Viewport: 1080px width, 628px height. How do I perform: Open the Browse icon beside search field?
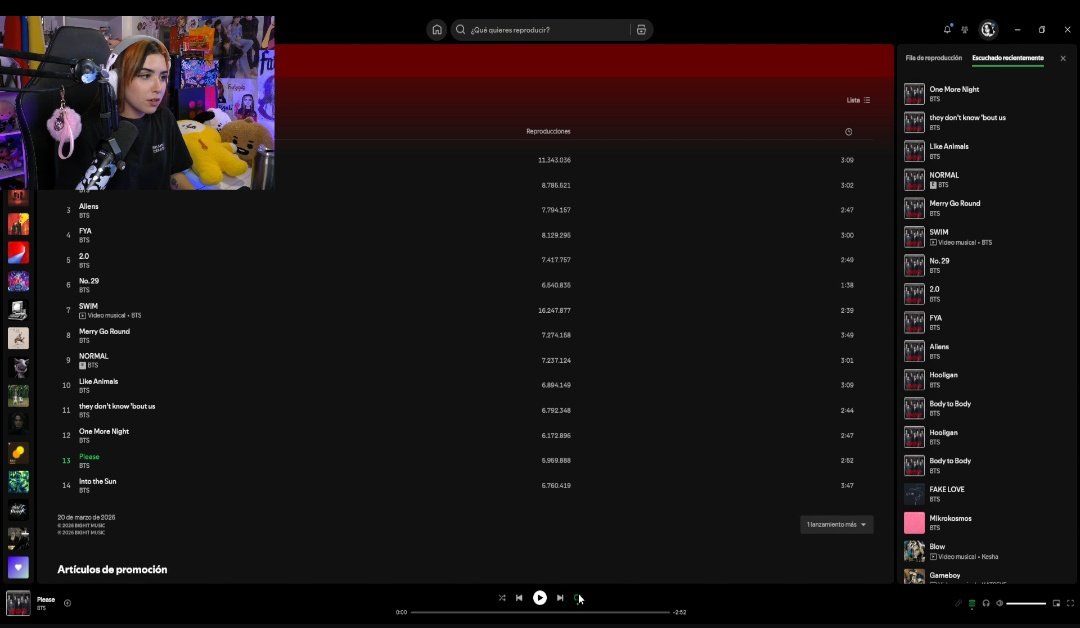pyautogui.click(x=641, y=30)
